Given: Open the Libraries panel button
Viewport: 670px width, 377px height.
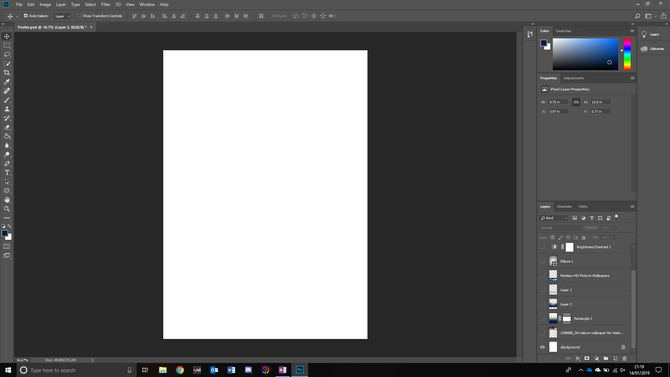Looking at the screenshot, I should point(652,49).
